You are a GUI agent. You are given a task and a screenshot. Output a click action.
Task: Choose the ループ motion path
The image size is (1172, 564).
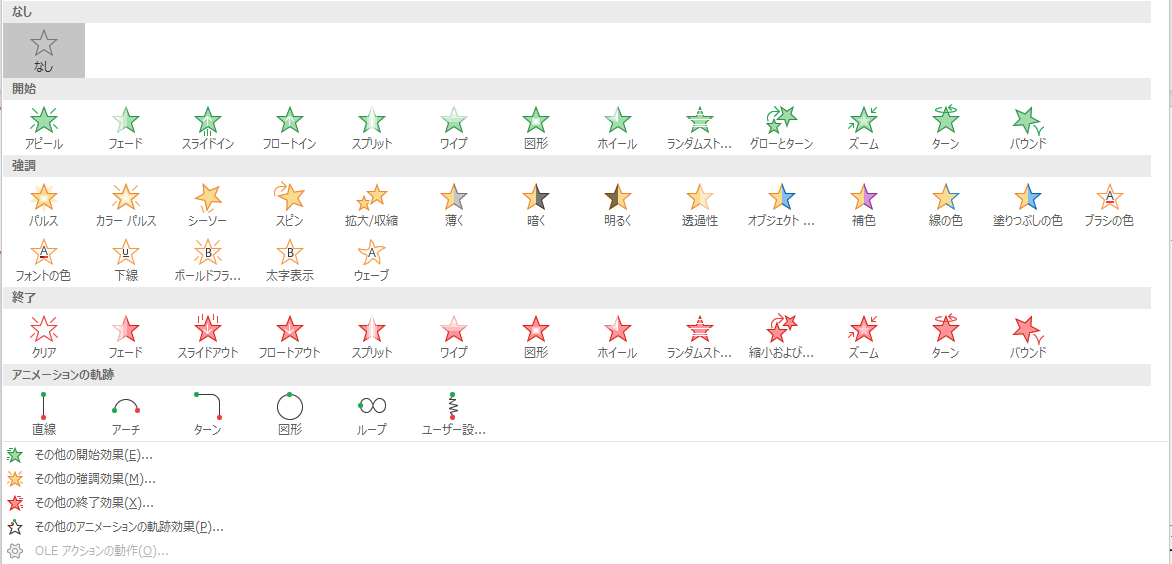[x=371, y=414]
